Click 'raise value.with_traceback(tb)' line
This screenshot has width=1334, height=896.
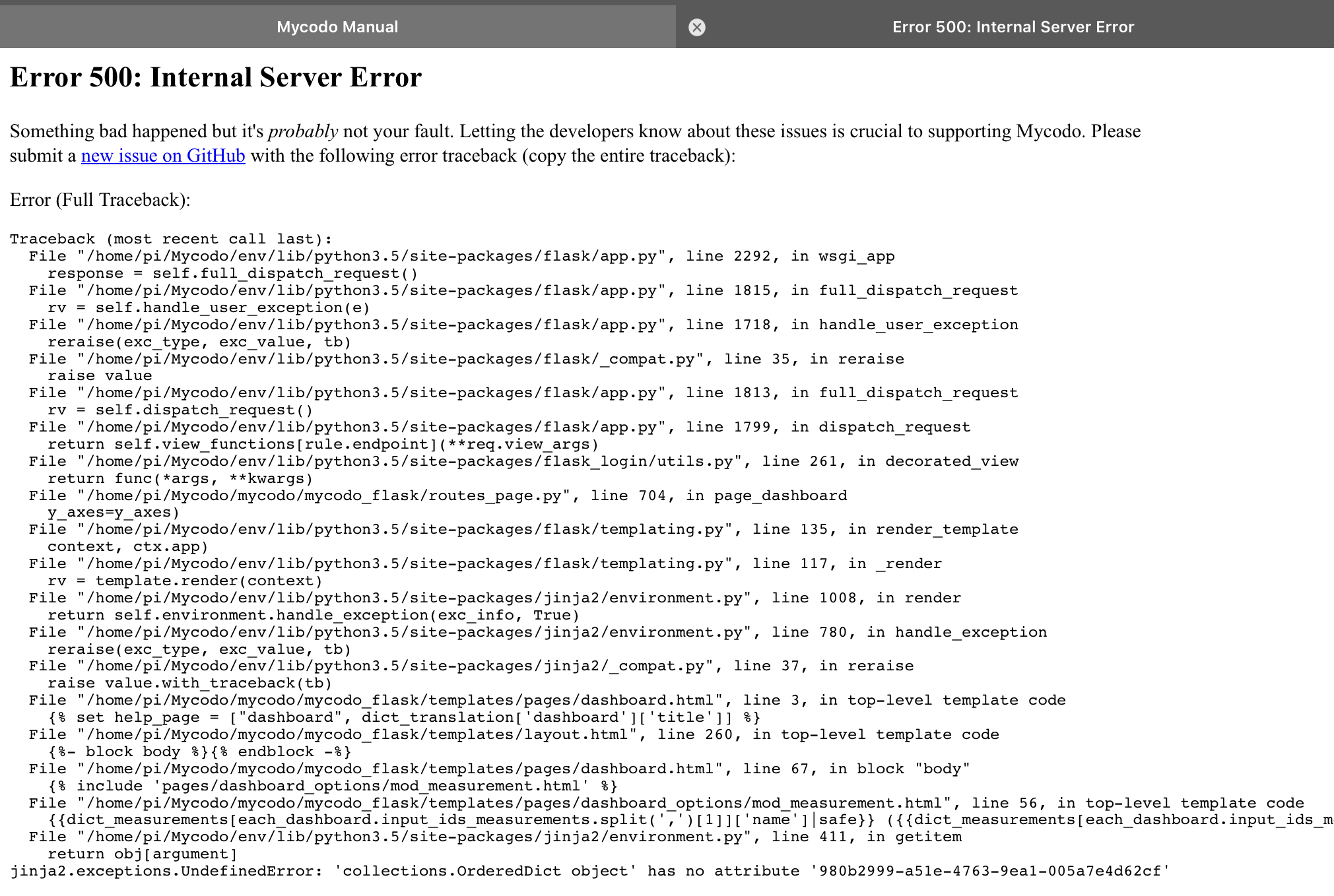[189, 683]
